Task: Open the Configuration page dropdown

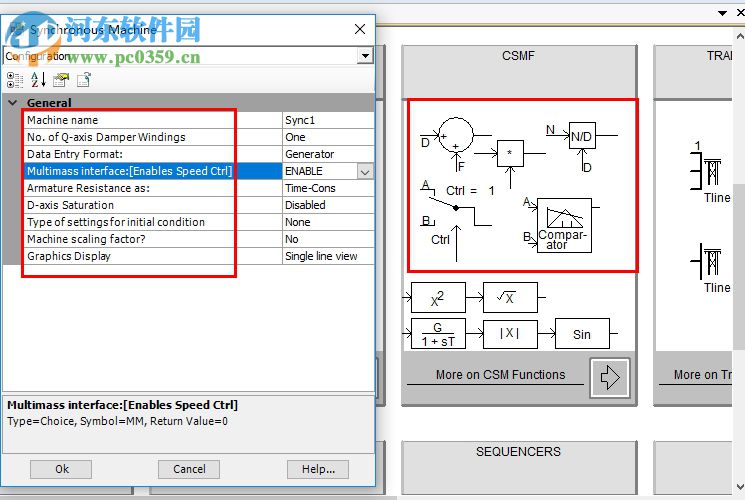Action: coord(365,56)
